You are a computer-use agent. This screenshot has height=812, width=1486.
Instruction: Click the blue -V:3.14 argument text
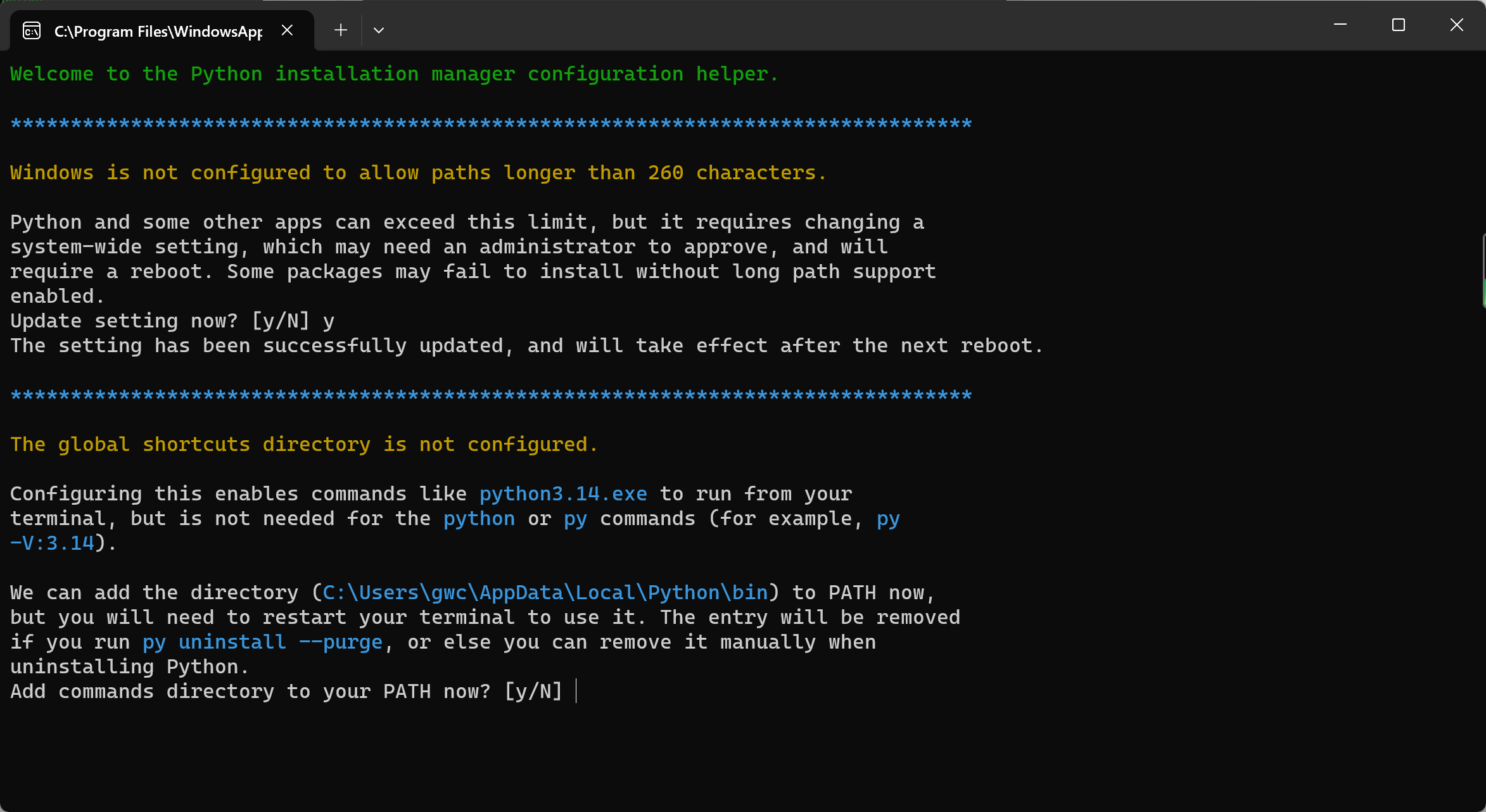click(53, 543)
